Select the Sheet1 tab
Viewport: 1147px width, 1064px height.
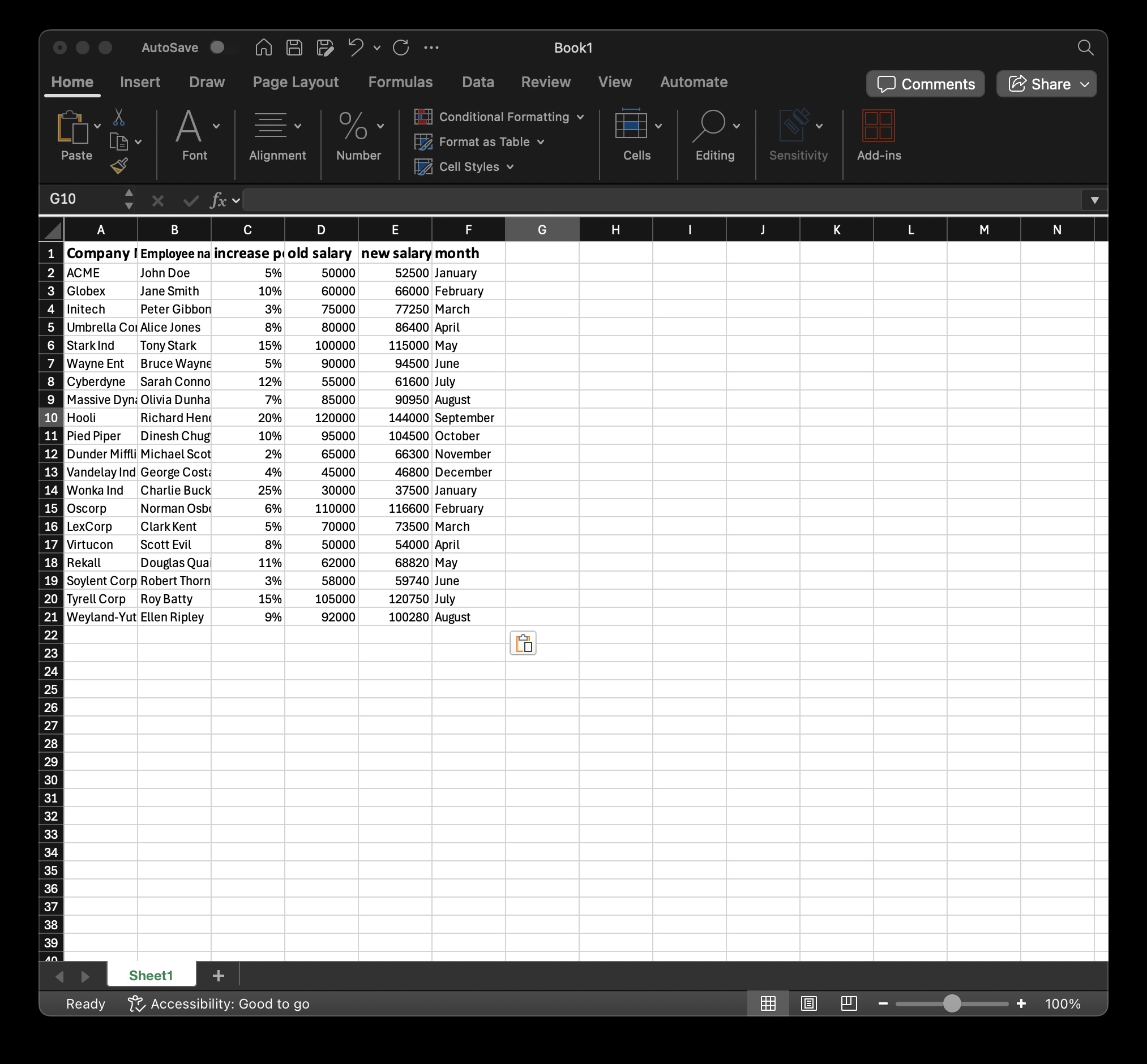click(151, 975)
